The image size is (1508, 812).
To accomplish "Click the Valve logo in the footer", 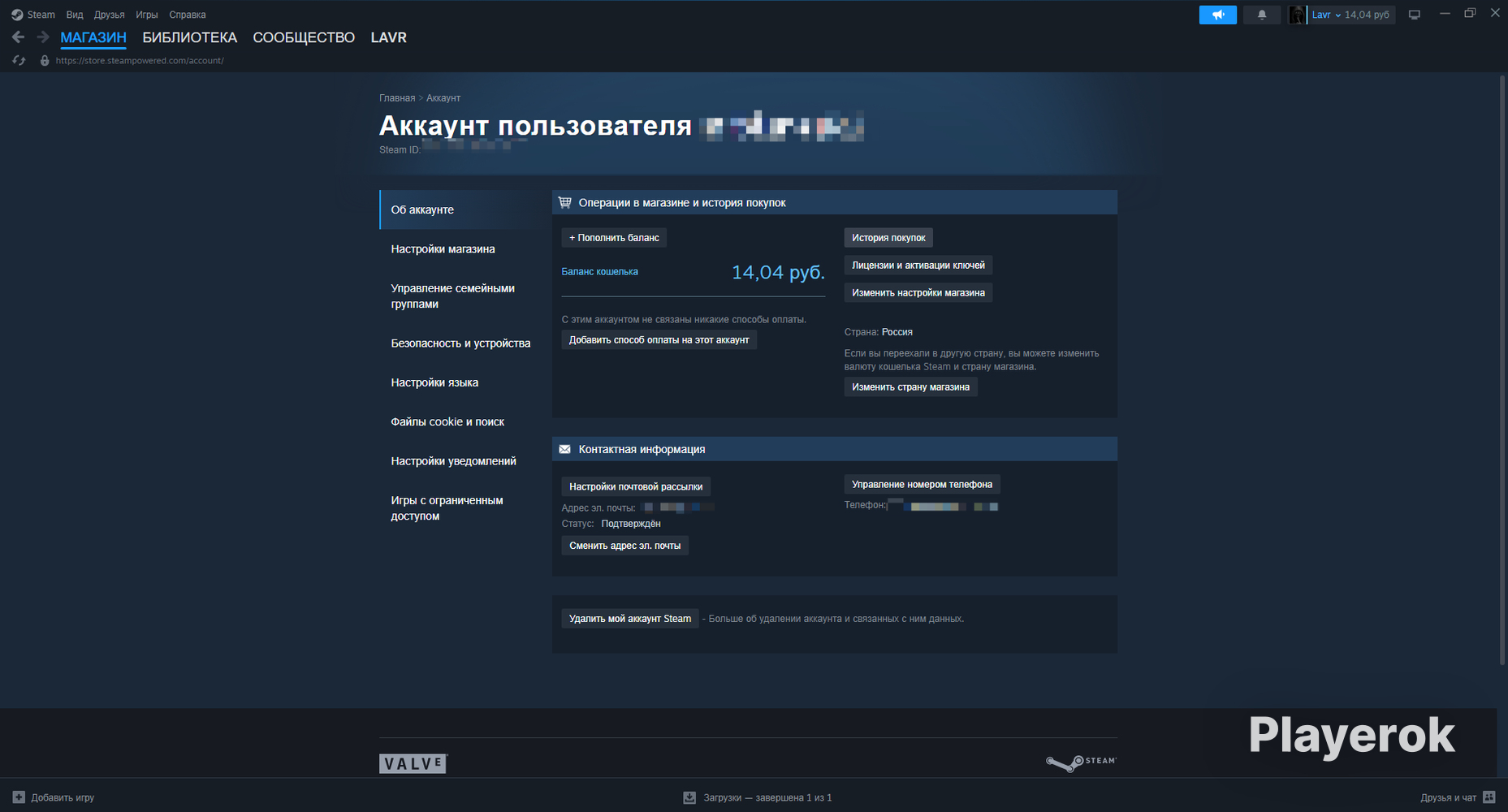I will (413, 763).
